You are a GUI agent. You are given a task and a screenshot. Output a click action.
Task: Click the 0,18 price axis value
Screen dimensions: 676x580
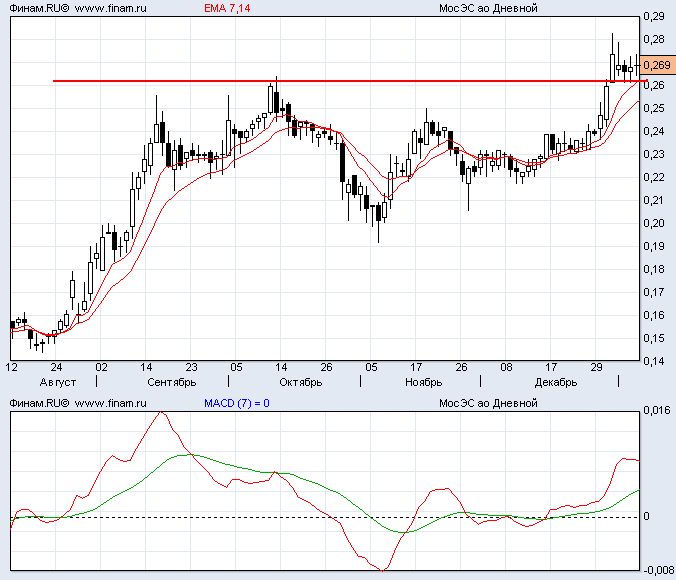pos(654,269)
